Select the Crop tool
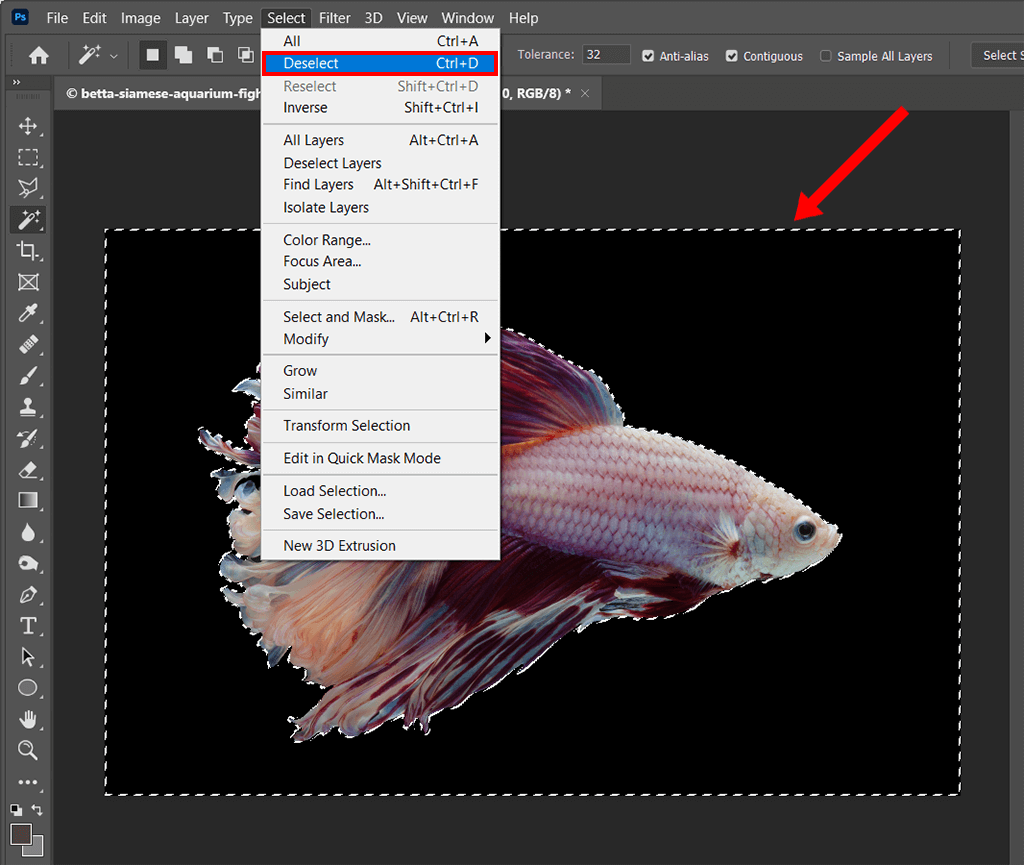1024x865 pixels. pos(27,251)
